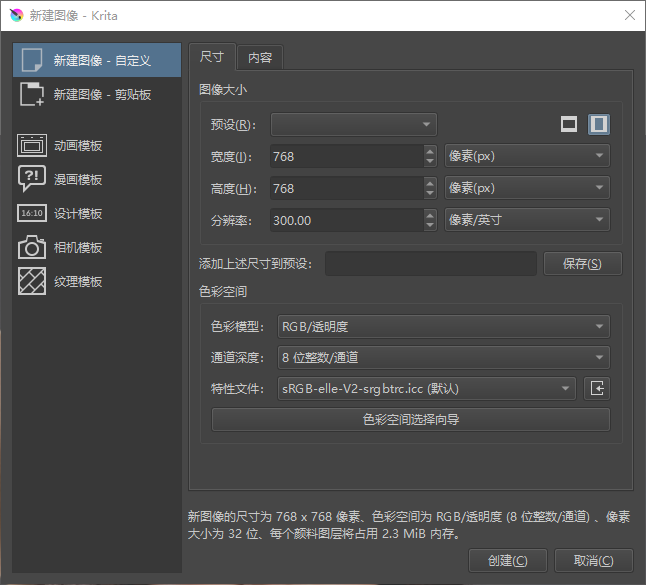Open the 通道深度 dropdown
This screenshot has height=585, width=646.
[x=444, y=357]
